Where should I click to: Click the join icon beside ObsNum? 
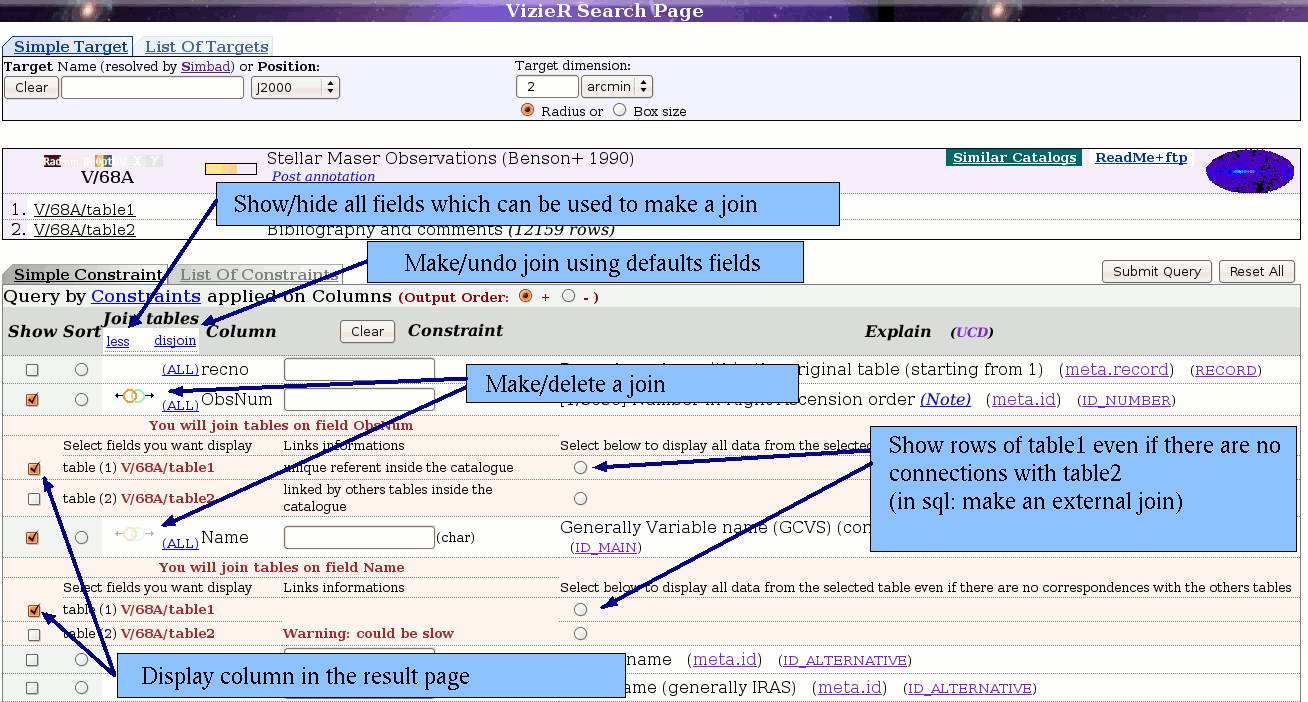[x=134, y=396]
